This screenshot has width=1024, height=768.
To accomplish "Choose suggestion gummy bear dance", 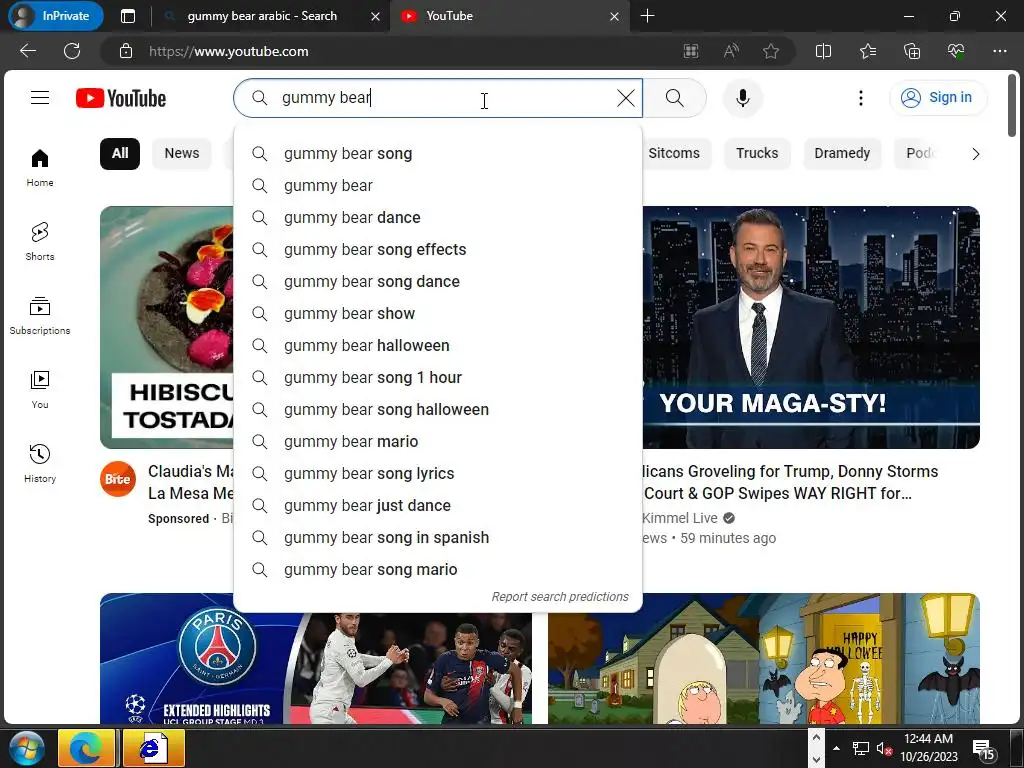I will (438, 217).
